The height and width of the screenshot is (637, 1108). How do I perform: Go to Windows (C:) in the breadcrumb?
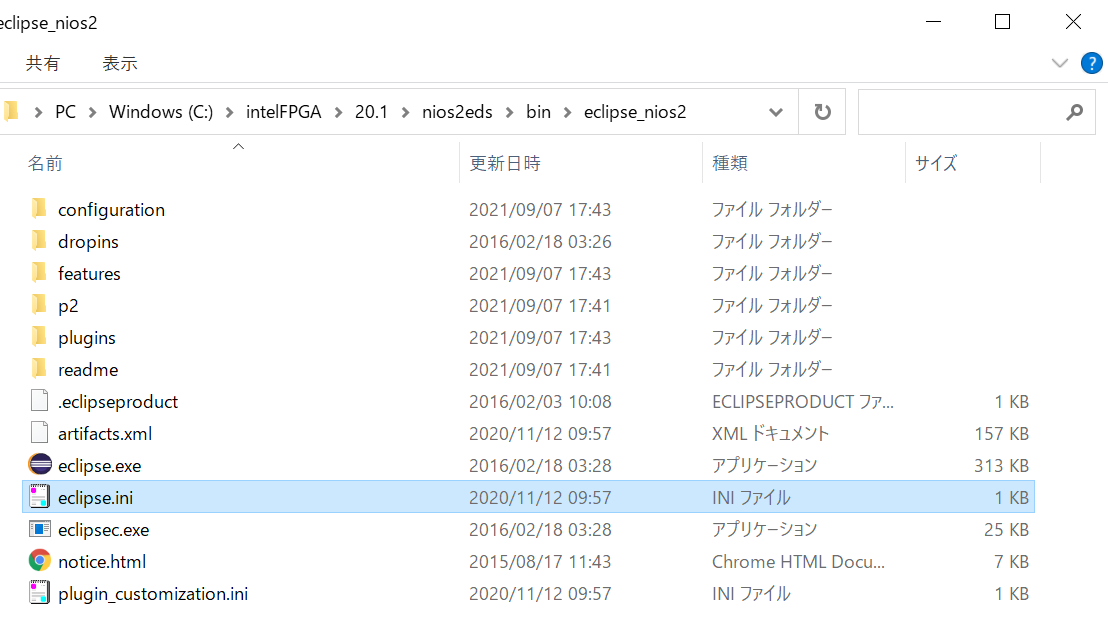161,112
